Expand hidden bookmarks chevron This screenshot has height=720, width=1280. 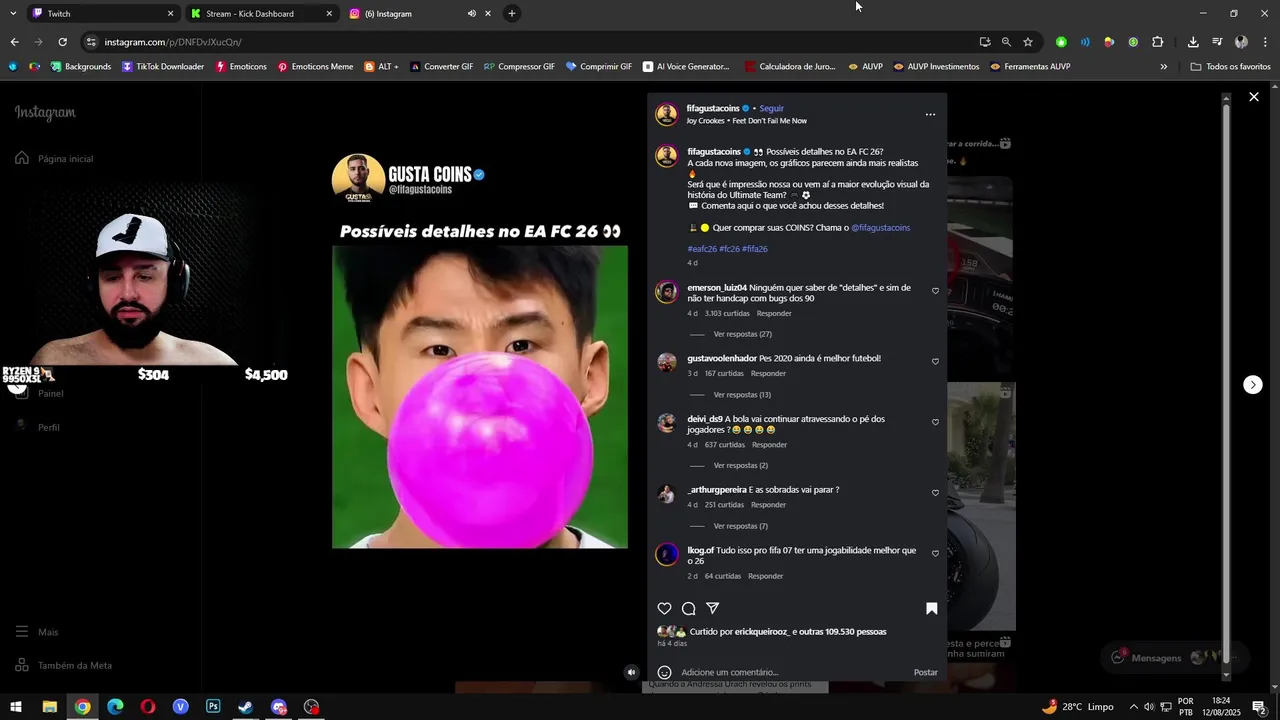pyautogui.click(x=1163, y=67)
